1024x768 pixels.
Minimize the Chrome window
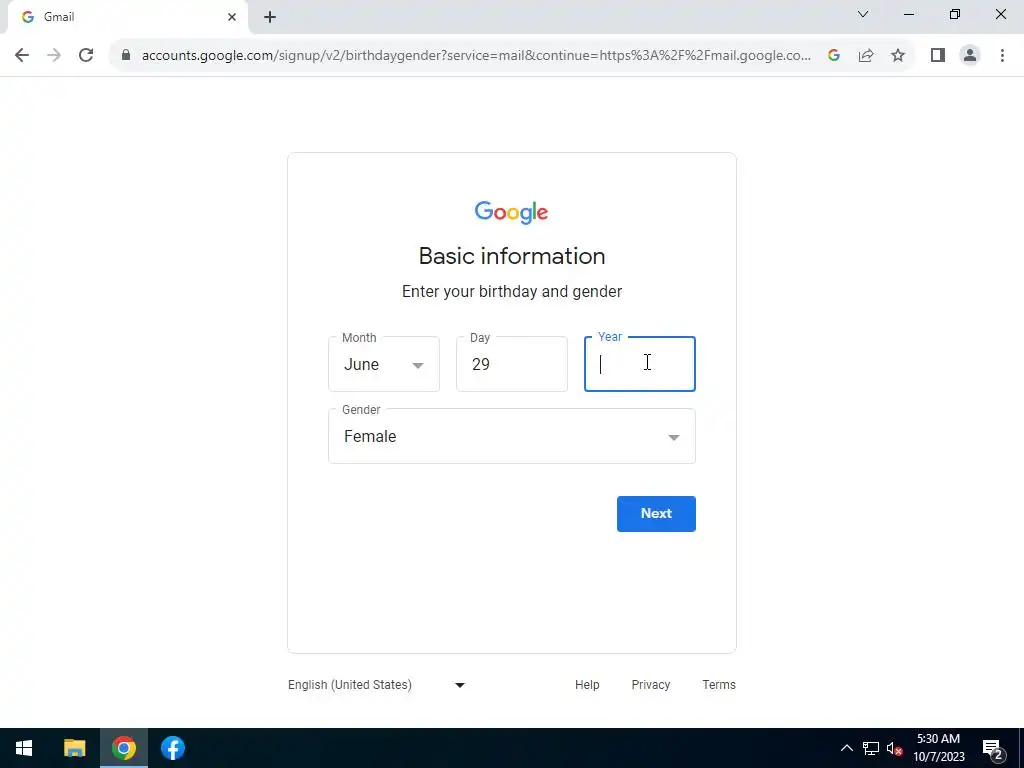pos(909,14)
